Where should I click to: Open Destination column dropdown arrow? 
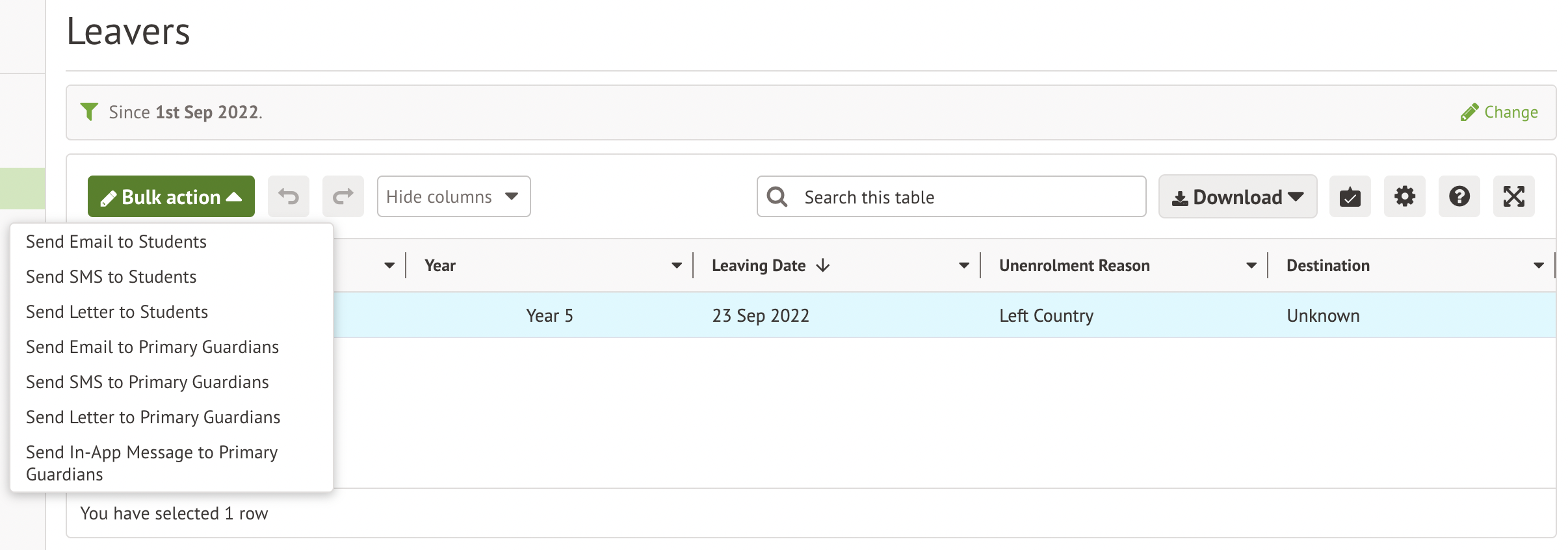pyautogui.click(x=1538, y=265)
